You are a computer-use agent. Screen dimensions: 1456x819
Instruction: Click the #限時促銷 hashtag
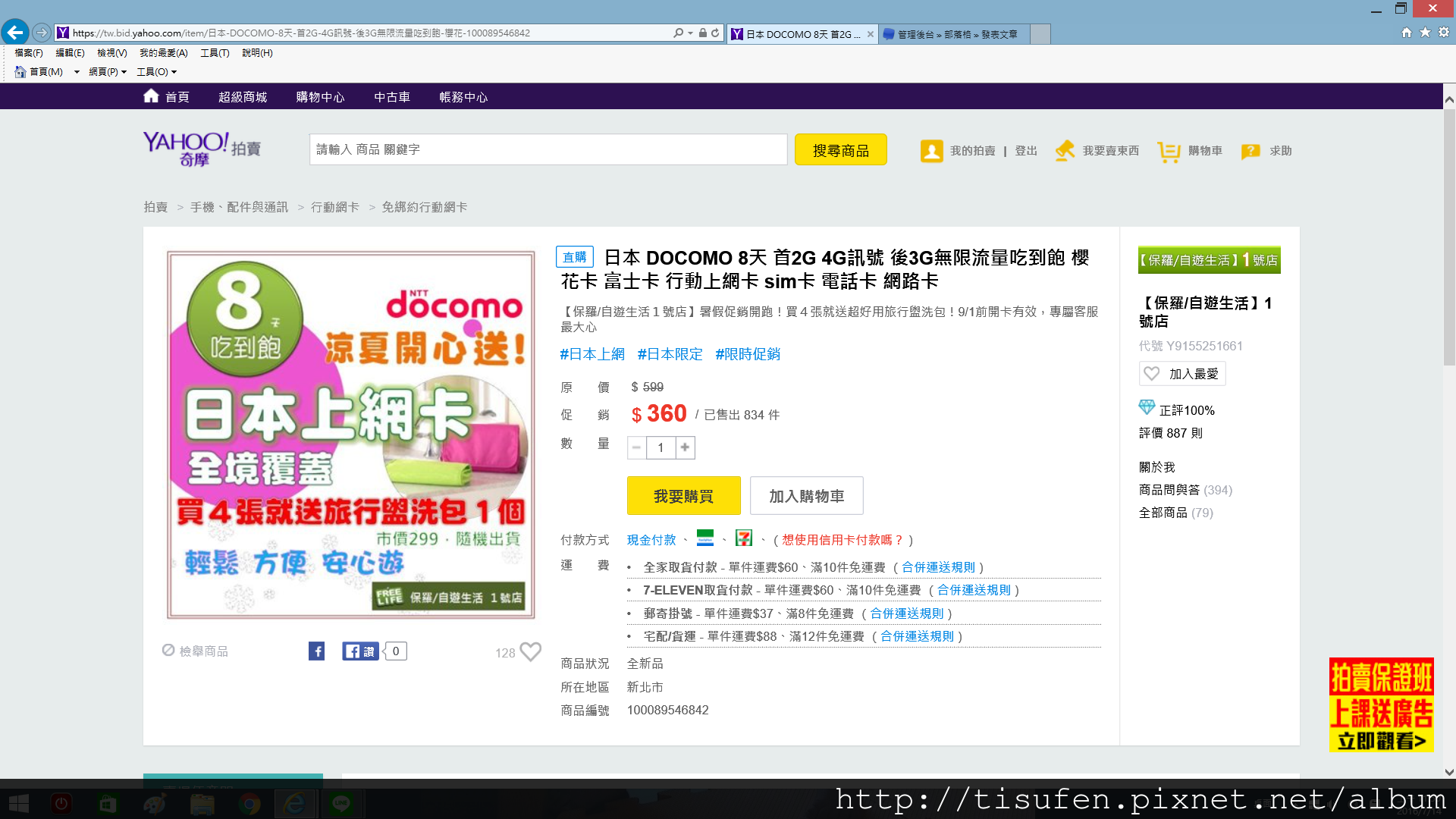748,354
